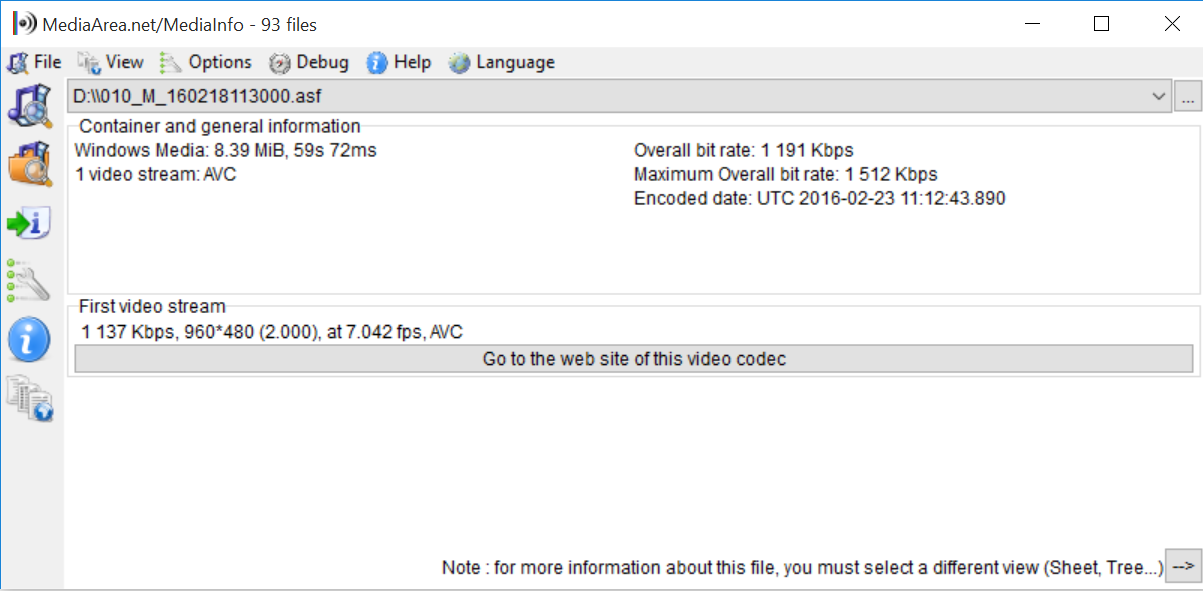Screen dimensions: 1203x591
Task: Click the Open File sidebar icon
Action: pyautogui.click(x=30, y=105)
